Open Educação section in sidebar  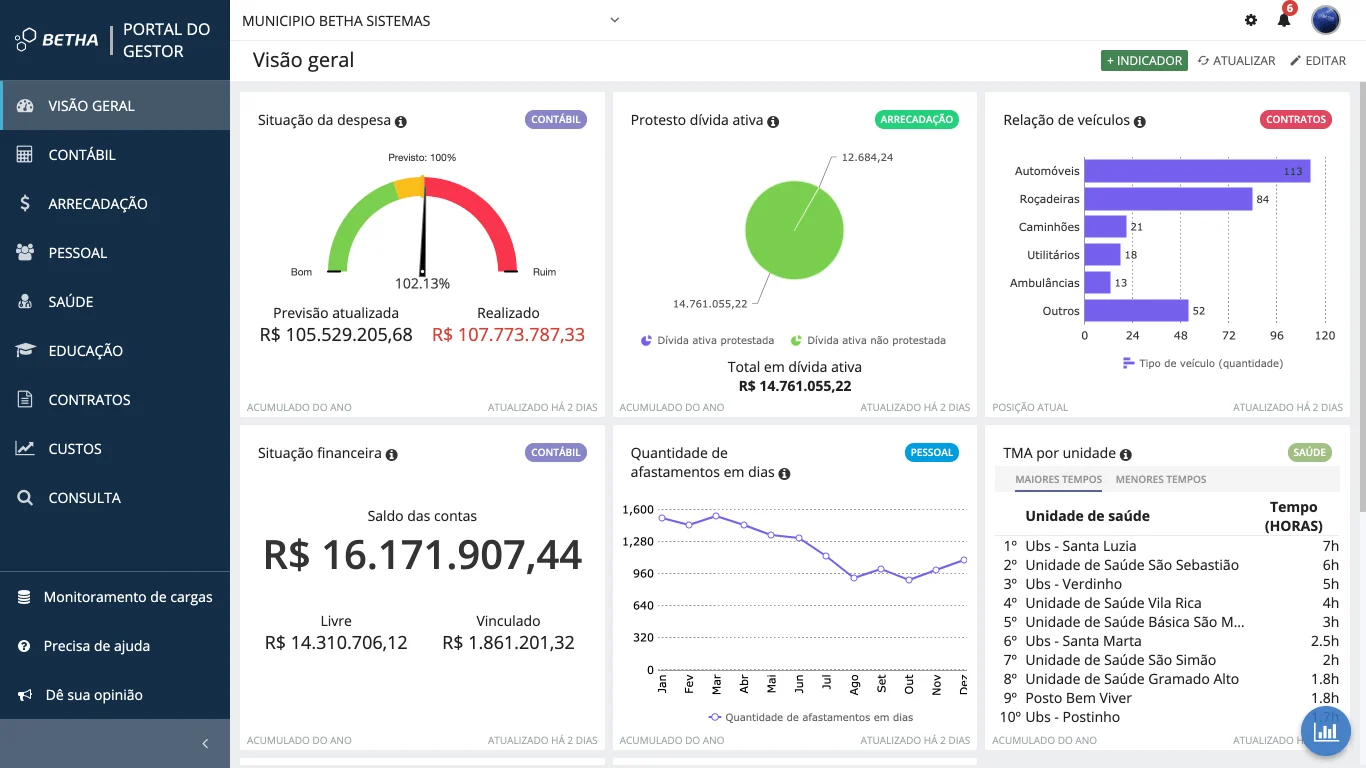[x=115, y=350]
